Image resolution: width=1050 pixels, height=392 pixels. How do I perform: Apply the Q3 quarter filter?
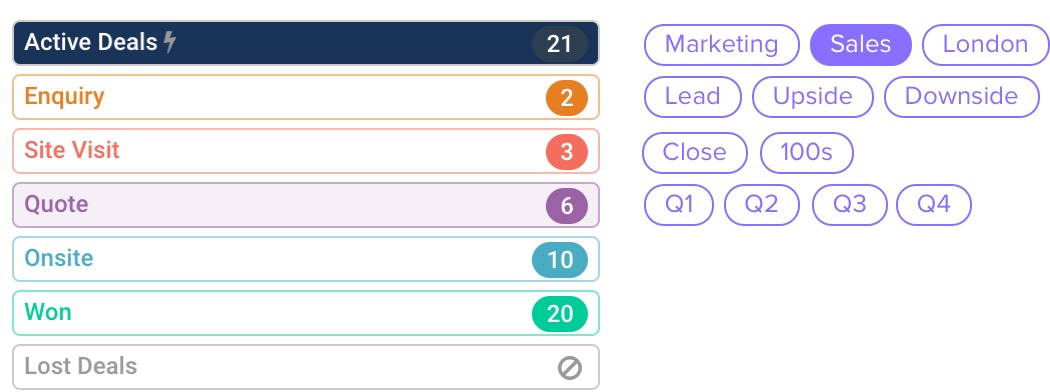[850, 204]
